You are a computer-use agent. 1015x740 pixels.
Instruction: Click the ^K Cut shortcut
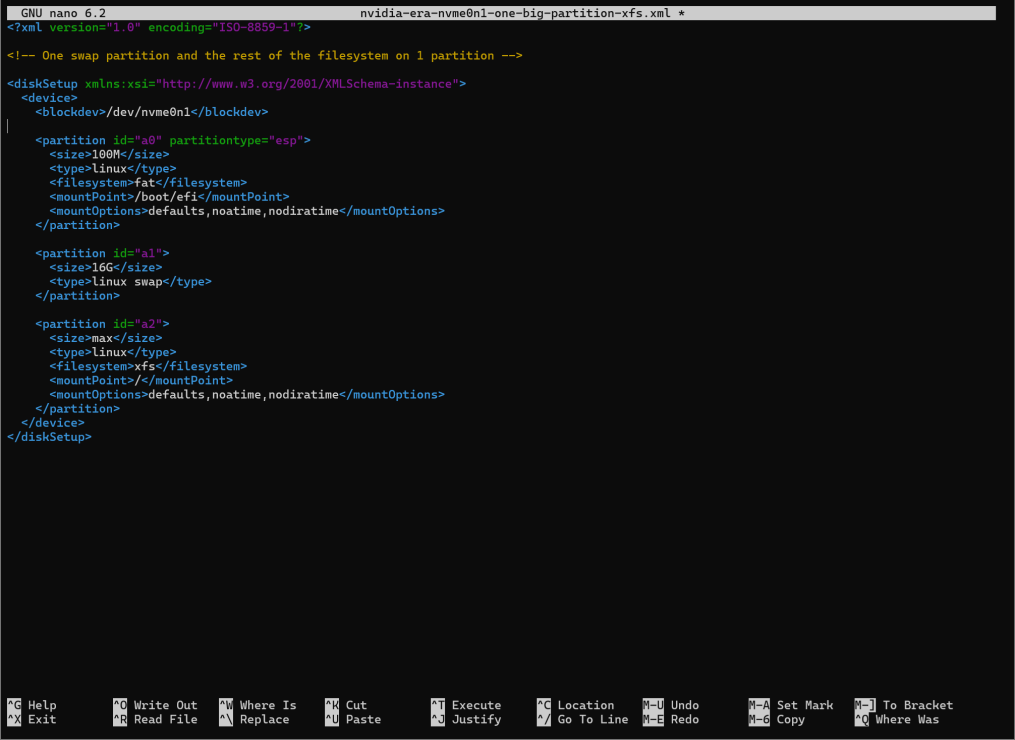(x=346, y=705)
